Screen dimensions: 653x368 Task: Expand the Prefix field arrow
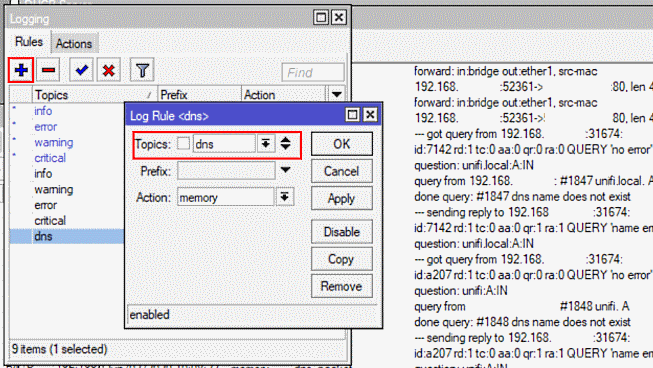[x=286, y=170]
